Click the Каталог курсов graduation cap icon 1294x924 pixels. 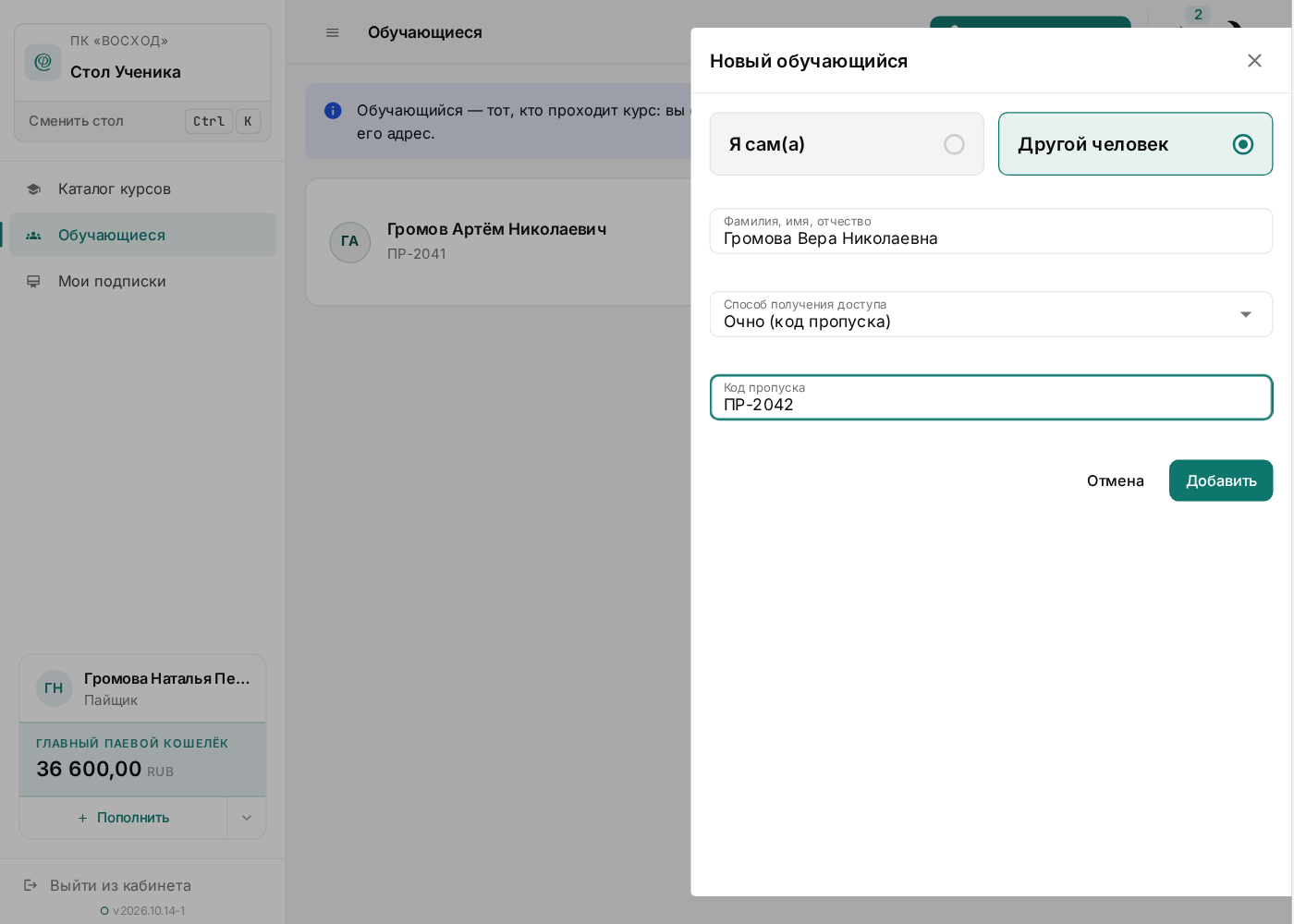33,188
